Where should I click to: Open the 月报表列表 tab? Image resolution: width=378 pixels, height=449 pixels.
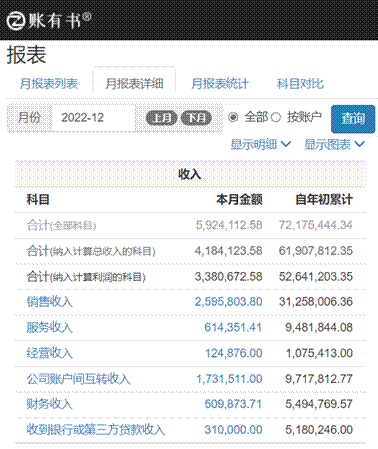[49, 83]
